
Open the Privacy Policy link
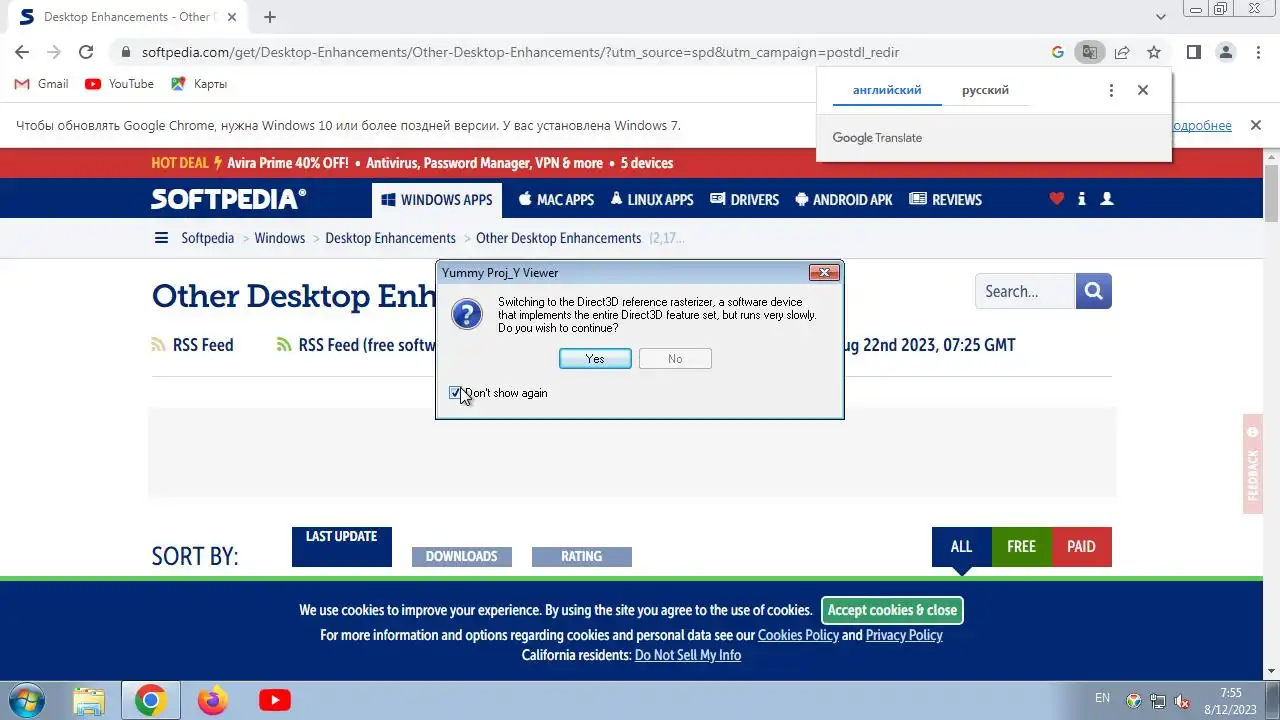(904, 635)
